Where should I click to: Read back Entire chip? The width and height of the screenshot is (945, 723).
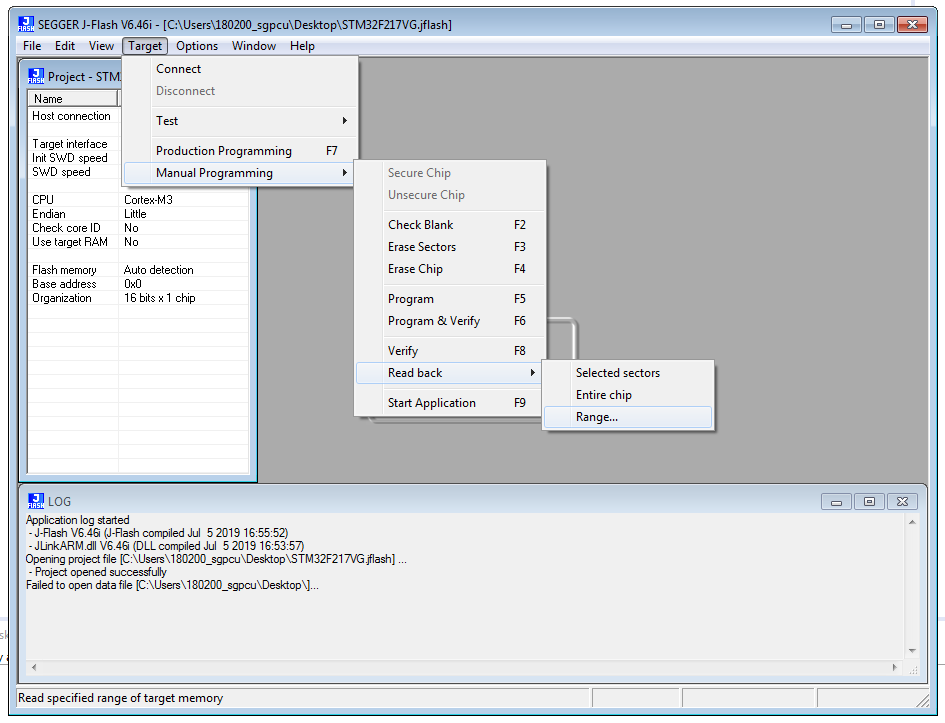[x=627, y=395]
